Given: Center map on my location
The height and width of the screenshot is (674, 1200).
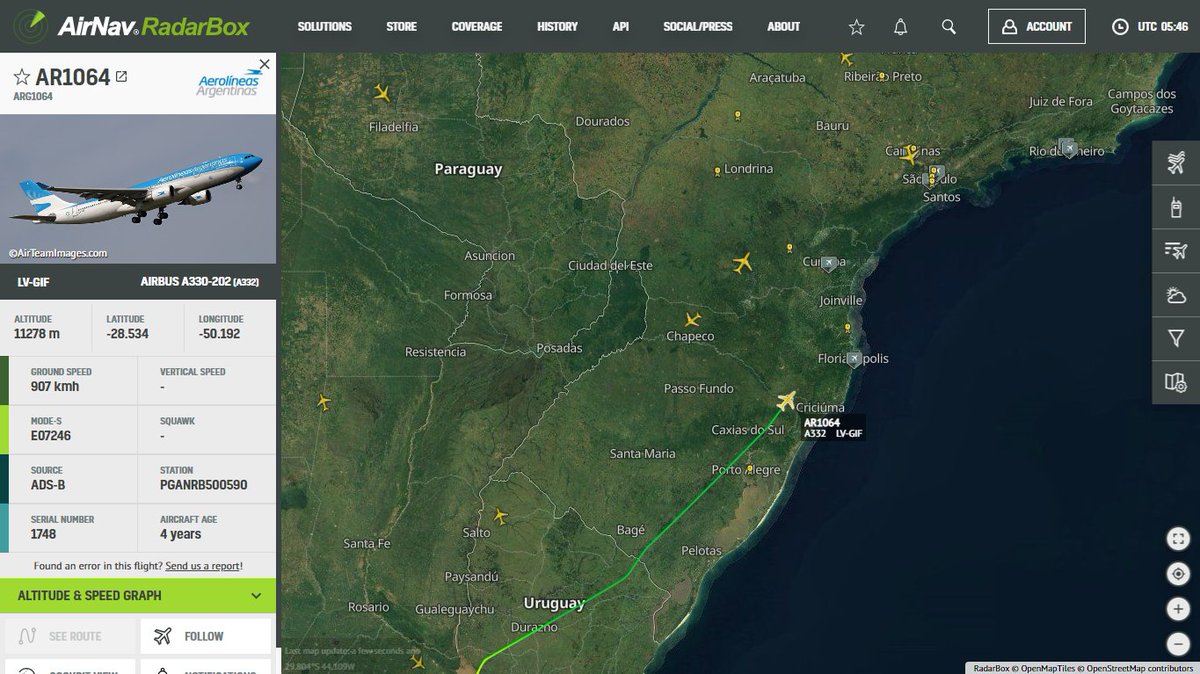Looking at the screenshot, I should 1178,575.
